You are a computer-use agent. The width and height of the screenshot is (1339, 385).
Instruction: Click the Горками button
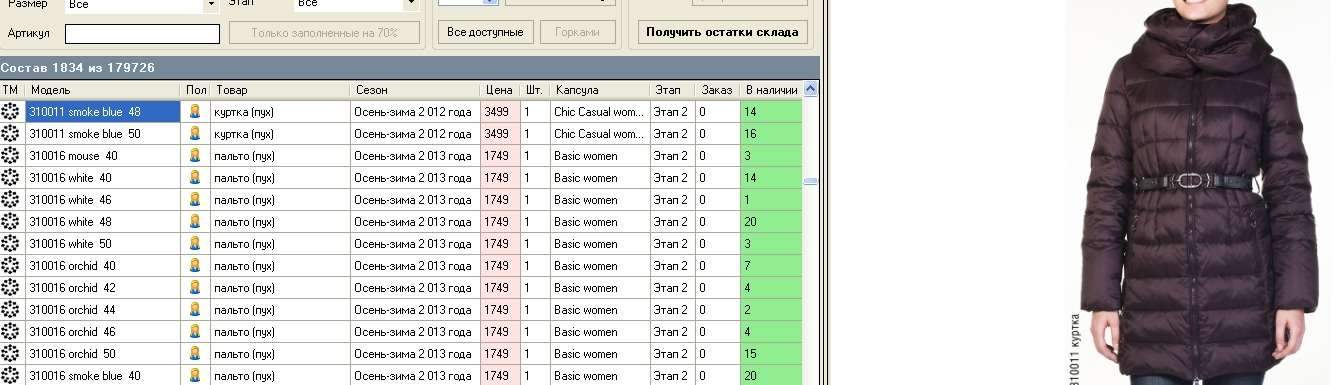(x=578, y=32)
